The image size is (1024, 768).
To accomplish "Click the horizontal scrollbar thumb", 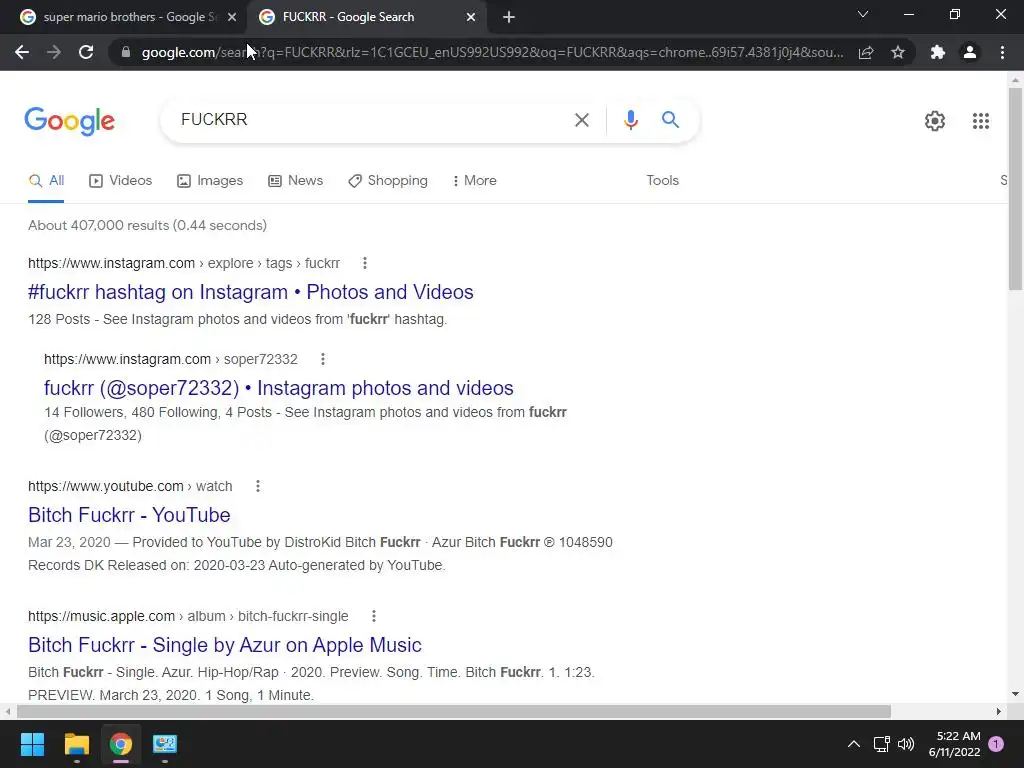I will tap(454, 712).
